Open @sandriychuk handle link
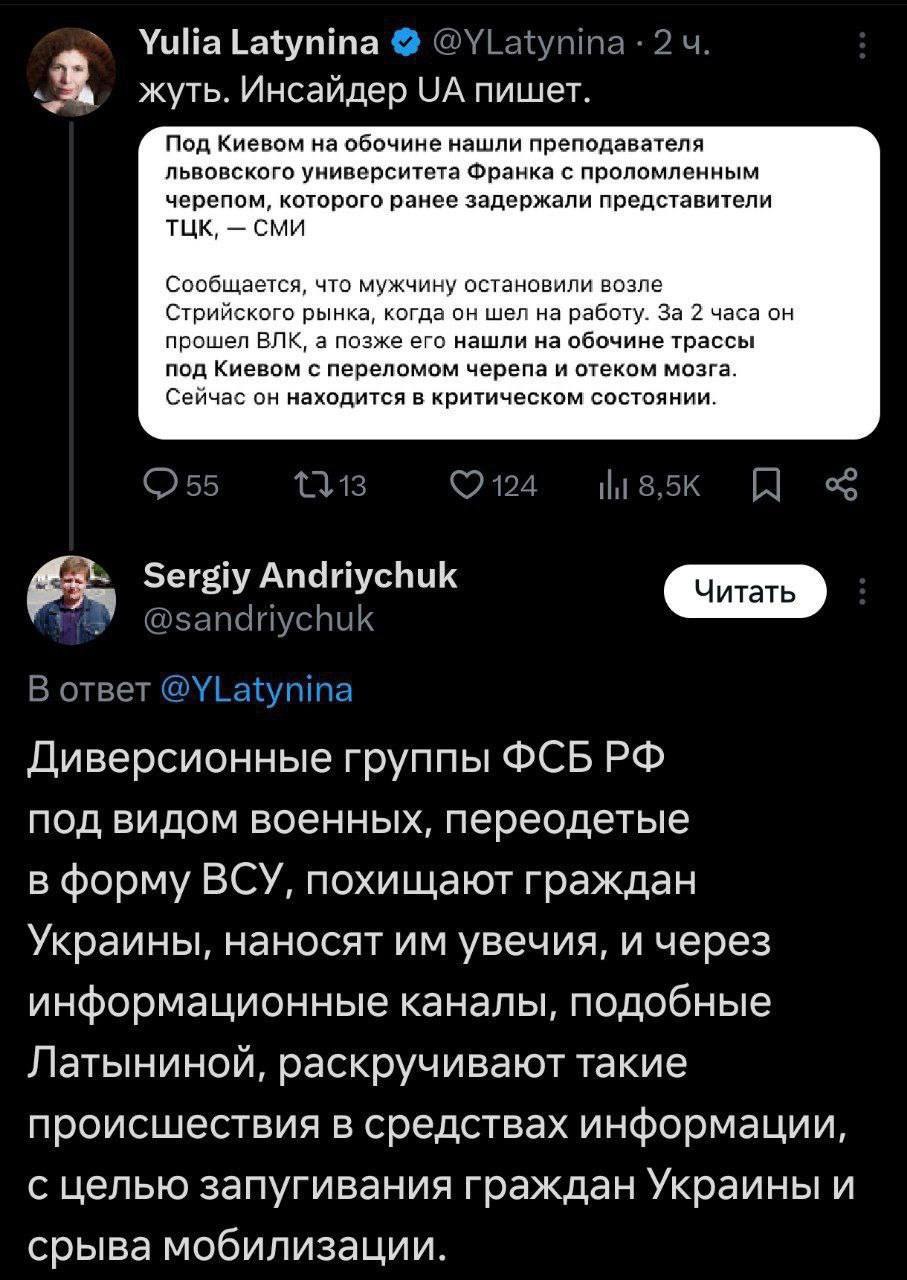This screenshot has height=1280, width=907. [x=260, y=621]
